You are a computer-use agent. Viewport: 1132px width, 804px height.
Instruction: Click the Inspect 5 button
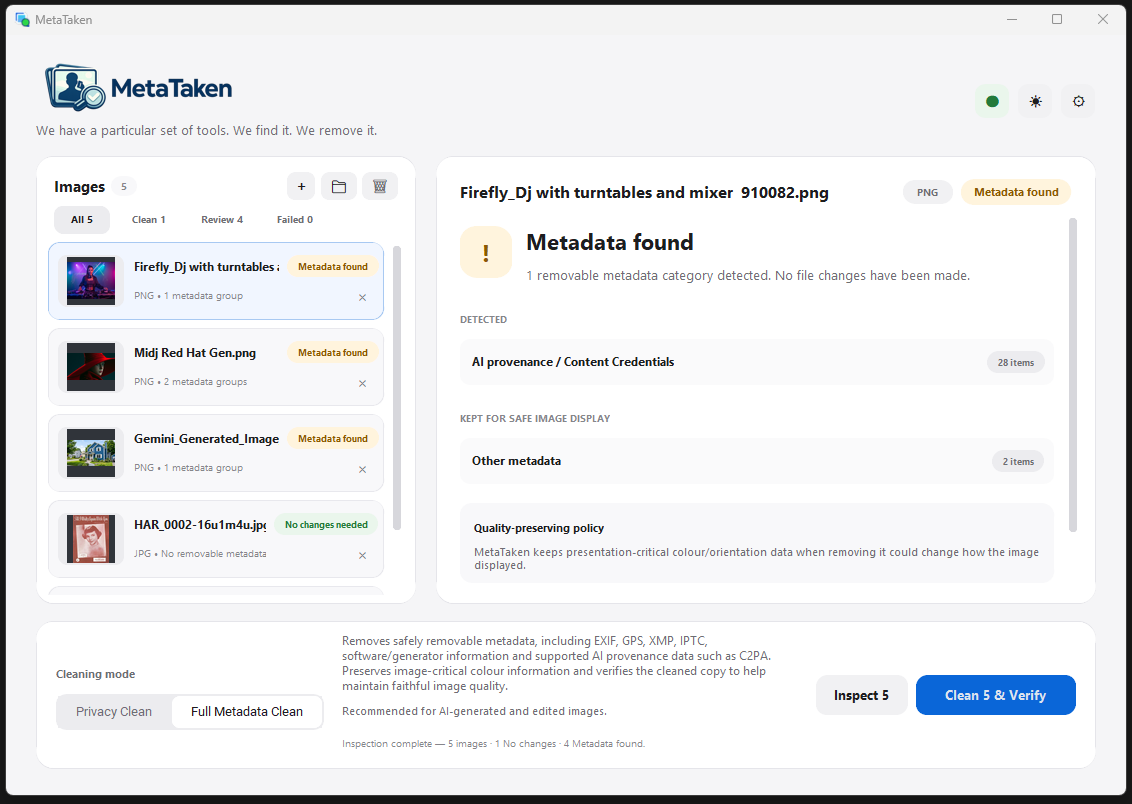coord(861,695)
